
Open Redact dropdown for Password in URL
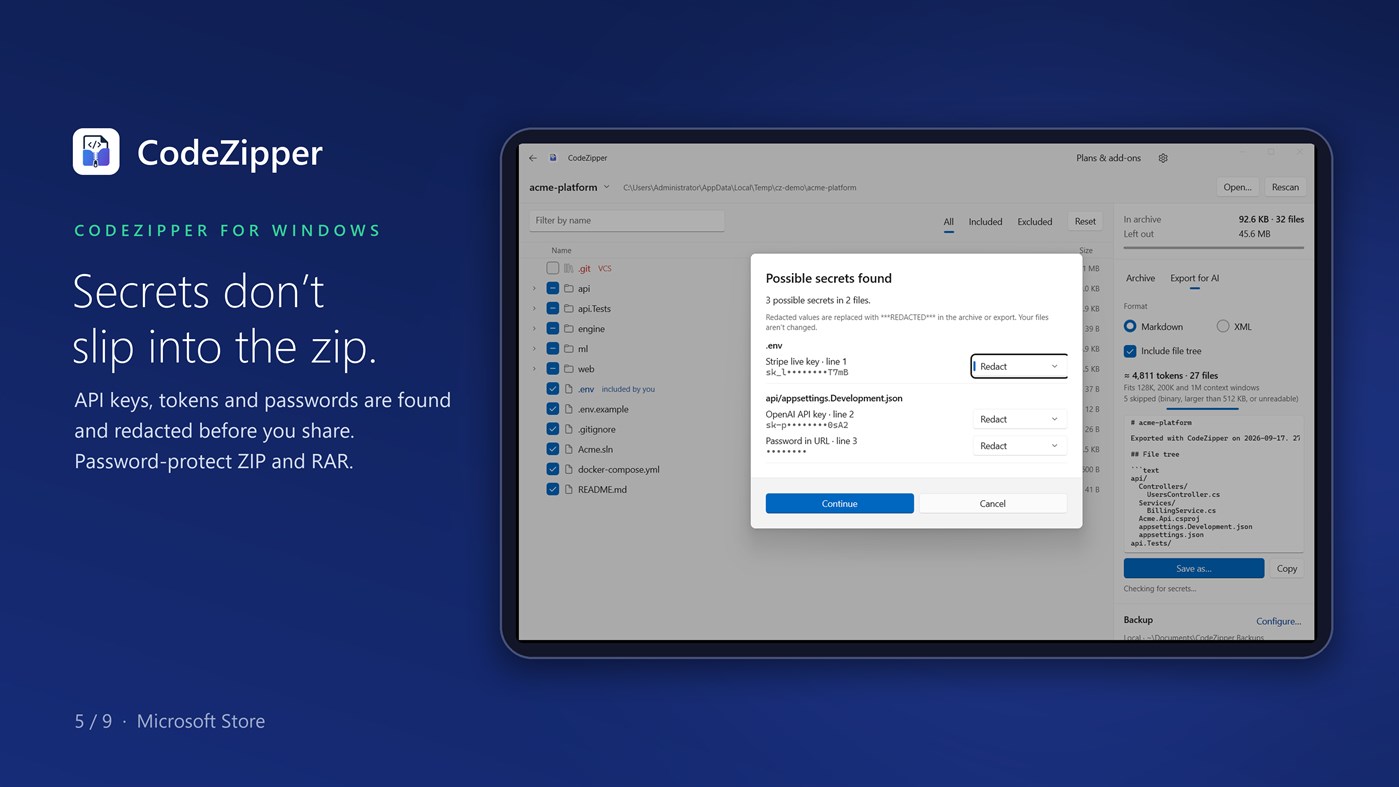click(x=1019, y=446)
